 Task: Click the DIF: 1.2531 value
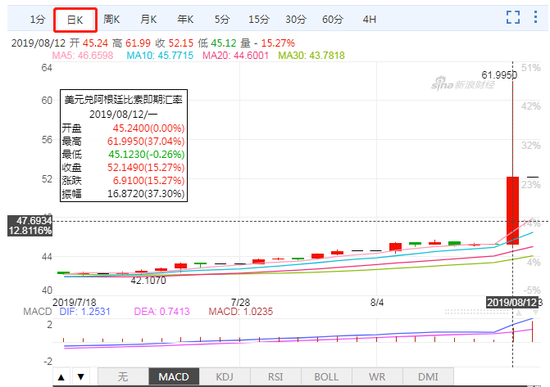85,312
